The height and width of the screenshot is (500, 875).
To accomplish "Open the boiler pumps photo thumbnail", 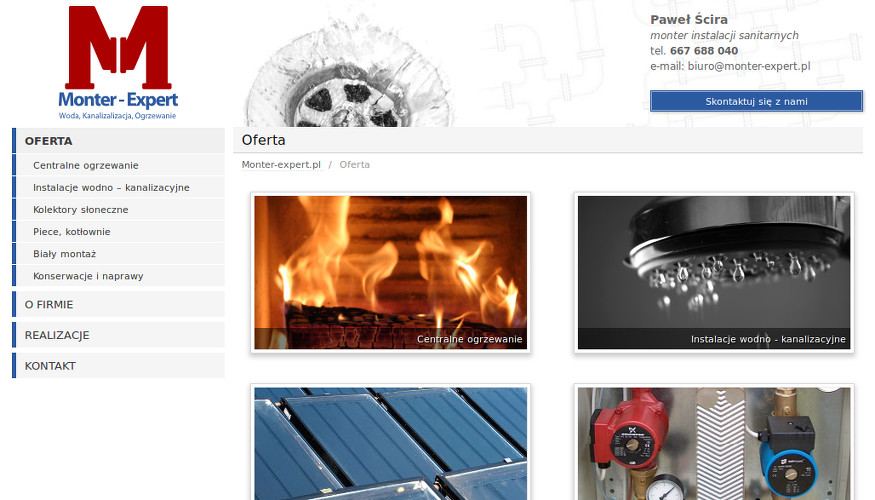I will [714, 443].
